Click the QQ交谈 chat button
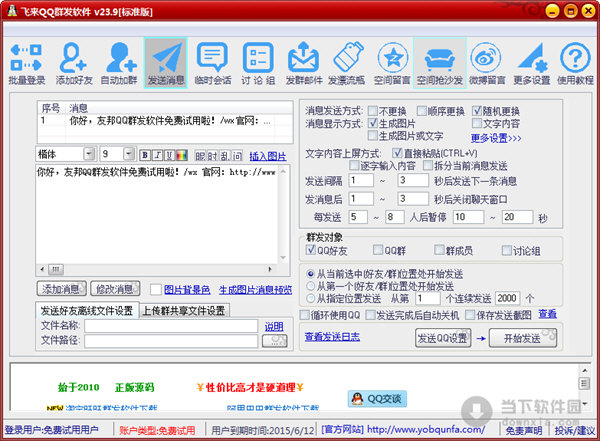Screen dimensions: 600x441 coord(377,399)
